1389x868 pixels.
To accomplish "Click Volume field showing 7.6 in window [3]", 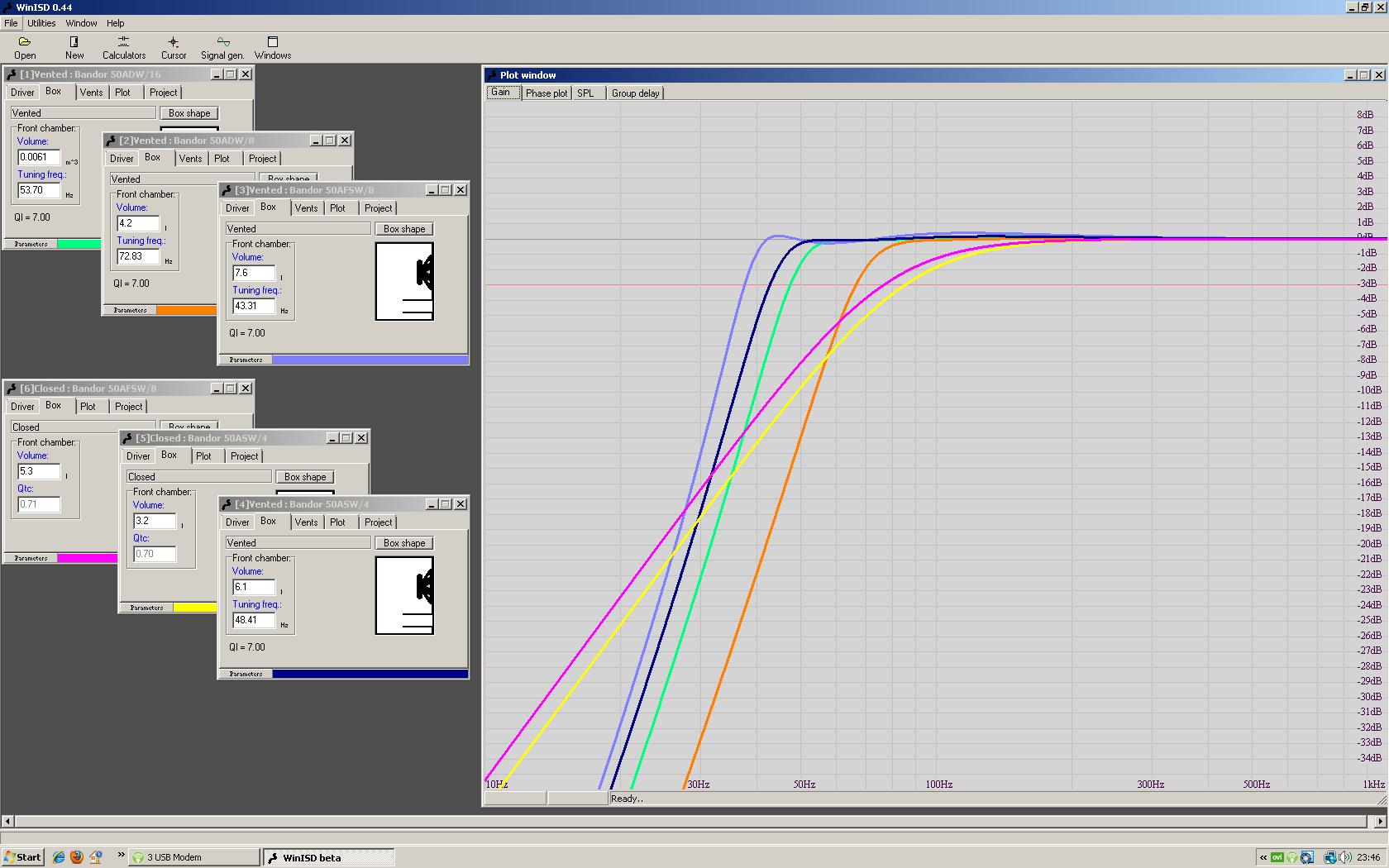I will pyautogui.click(x=254, y=273).
